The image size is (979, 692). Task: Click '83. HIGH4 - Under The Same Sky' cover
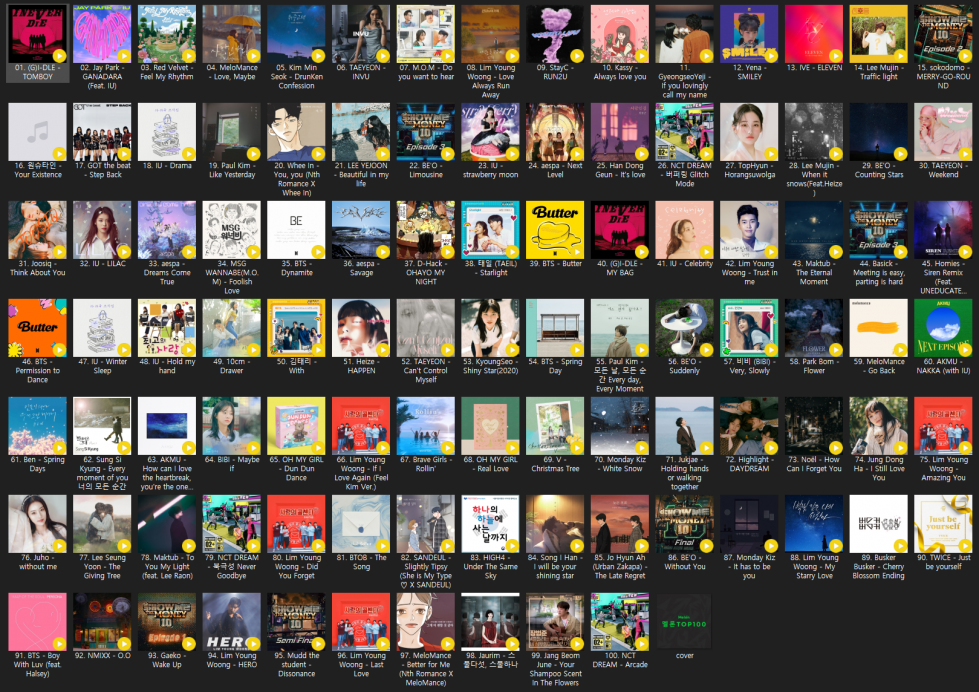coord(490,524)
